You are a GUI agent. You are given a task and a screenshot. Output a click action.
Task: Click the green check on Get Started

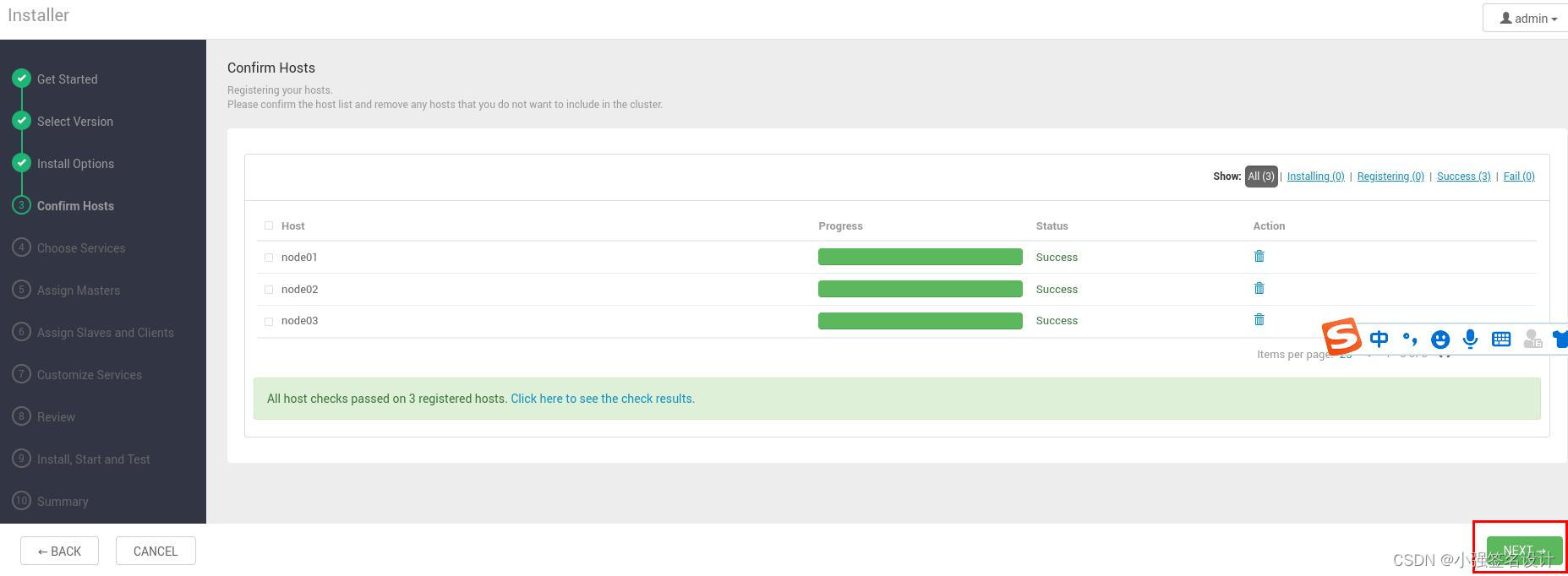coord(21,79)
